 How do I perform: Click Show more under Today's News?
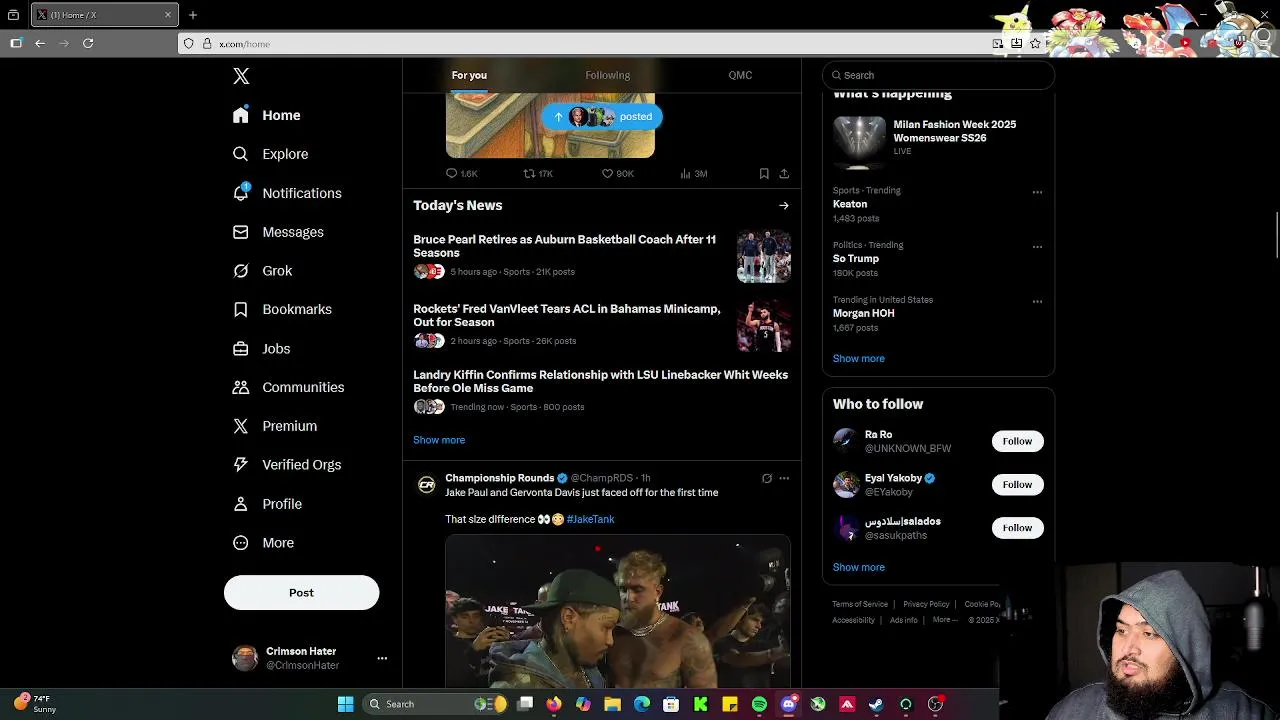coord(439,440)
